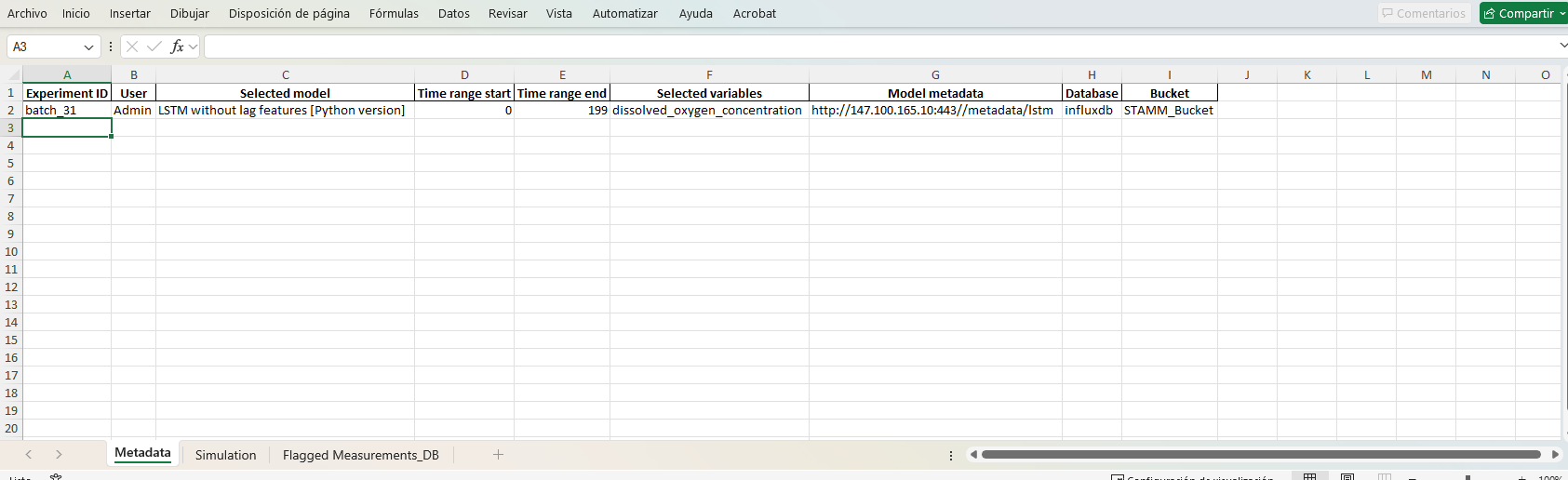This screenshot has width=1568, height=480.
Task: Add a new sheet with the plus icon
Action: tap(498, 454)
